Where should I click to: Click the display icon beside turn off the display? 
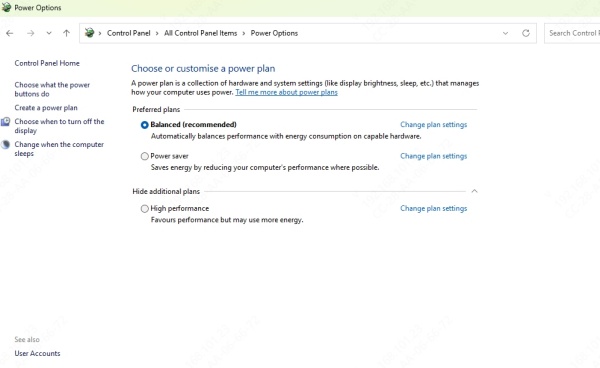5,122
